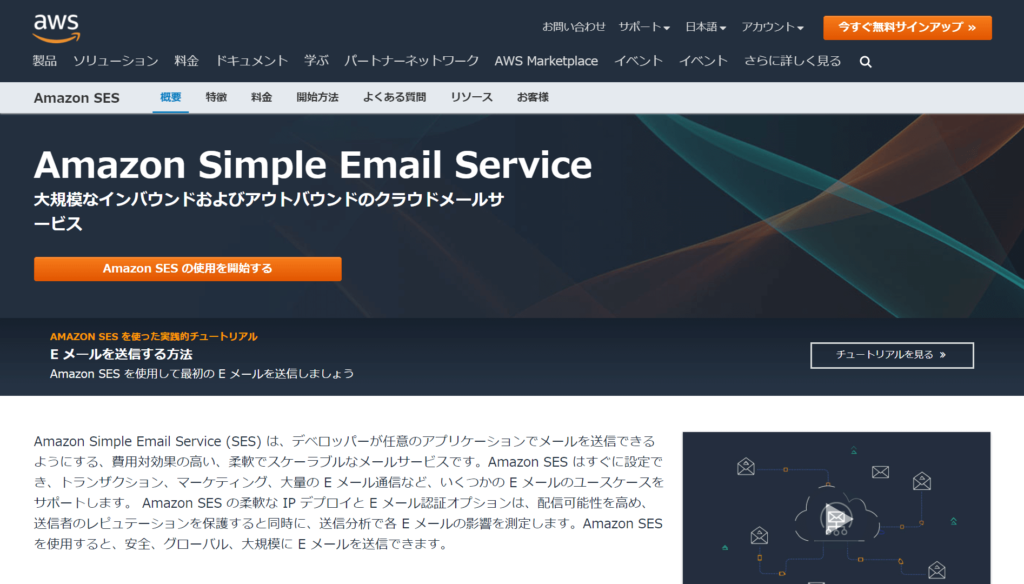The height and width of the screenshot is (584, 1024).
Task: Click the AWS logo
Action: tap(56, 28)
